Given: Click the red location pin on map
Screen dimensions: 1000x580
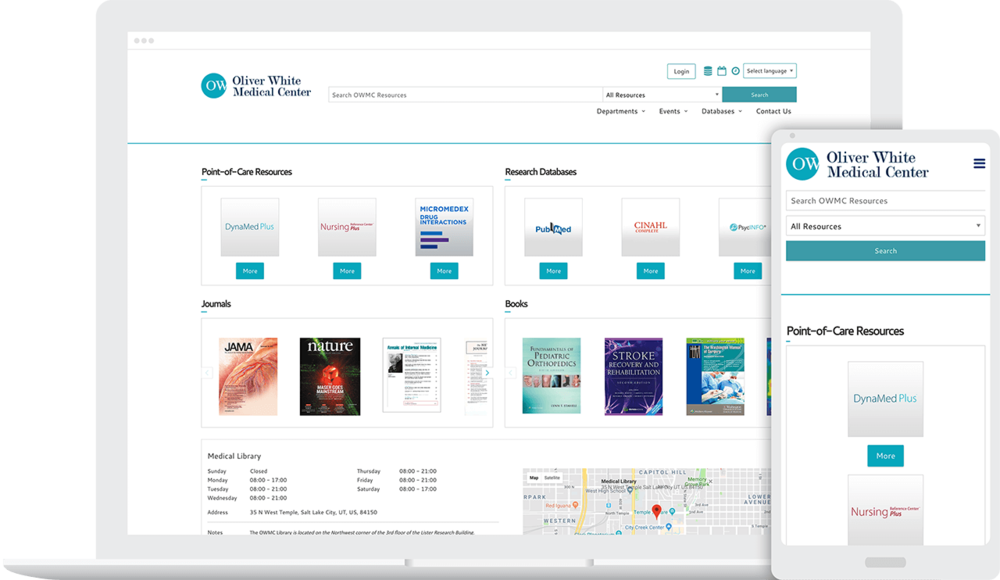Looking at the screenshot, I should coord(656,510).
